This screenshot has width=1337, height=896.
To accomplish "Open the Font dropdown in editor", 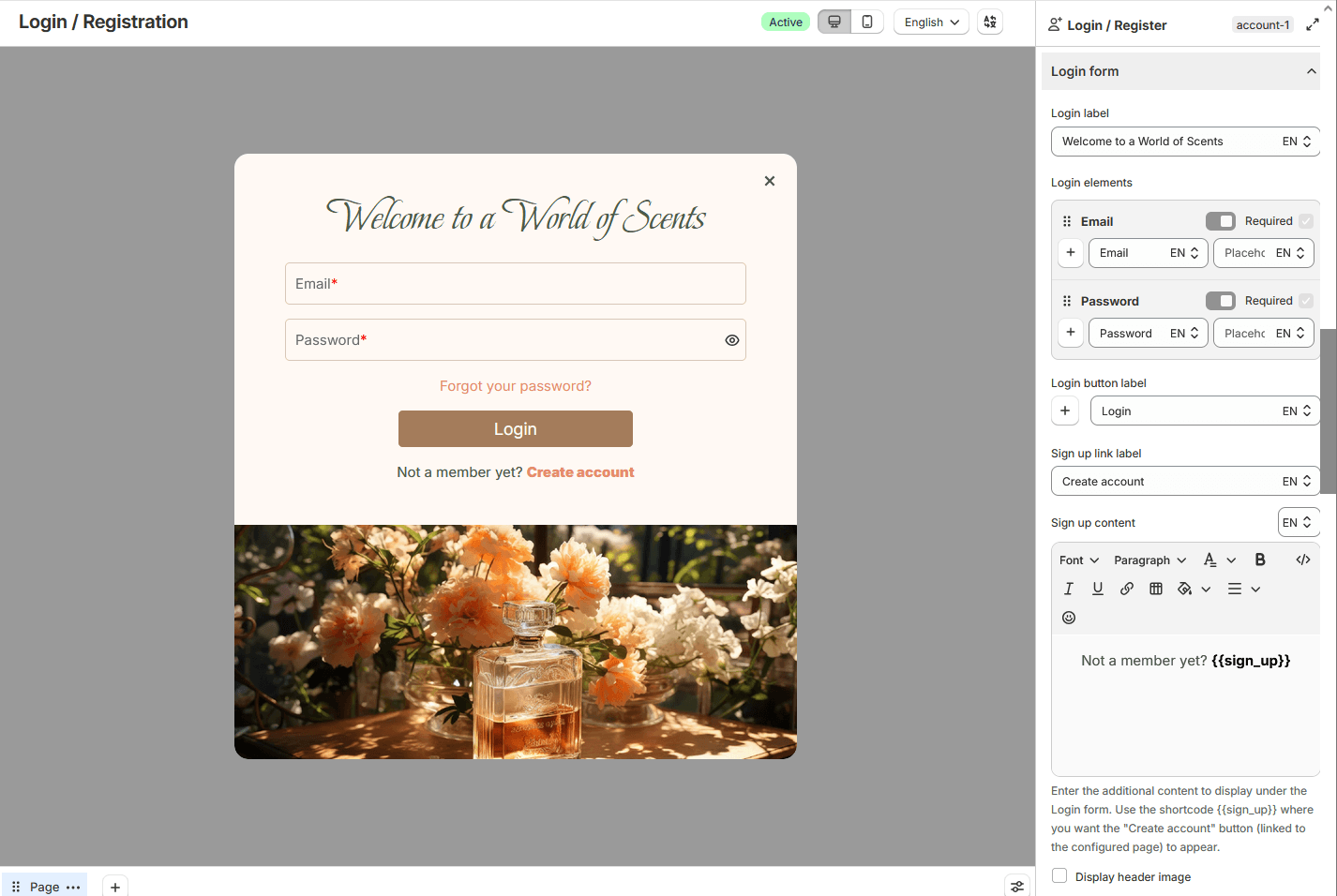I will 1079,560.
